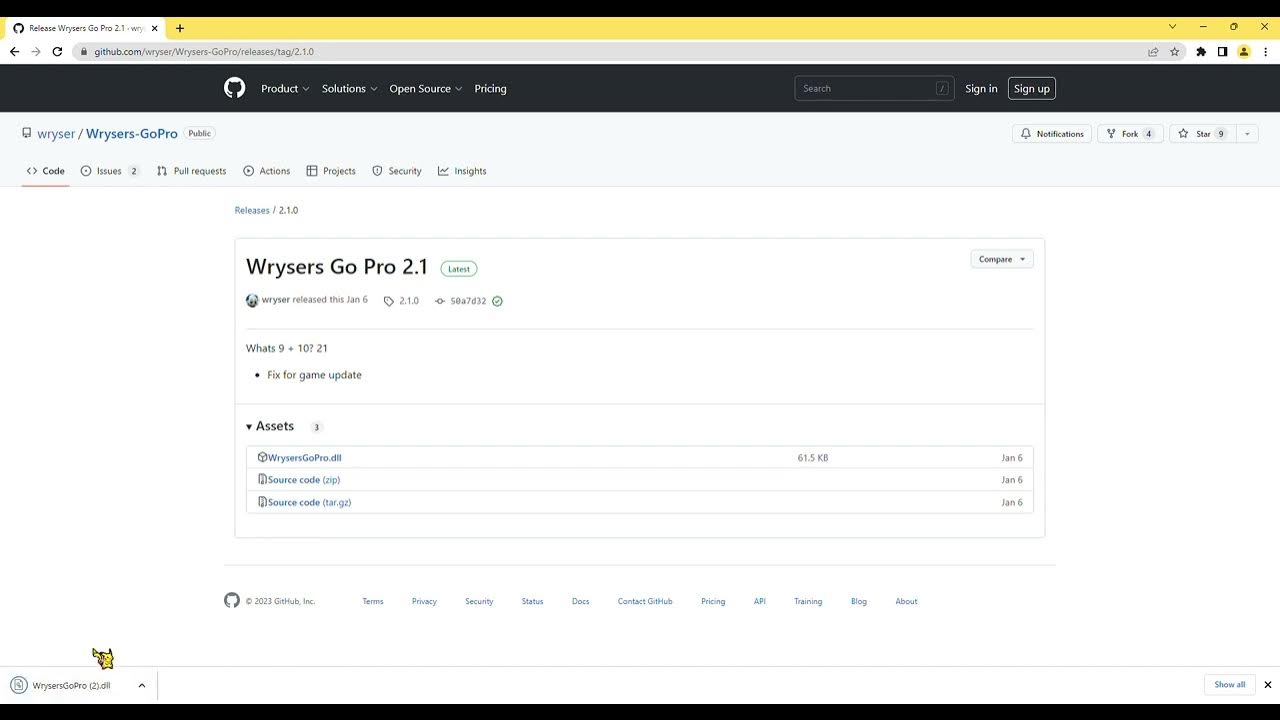Viewport: 1280px width, 720px height.
Task: Click the Notifications button
Action: pyautogui.click(x=1051, y=133)
